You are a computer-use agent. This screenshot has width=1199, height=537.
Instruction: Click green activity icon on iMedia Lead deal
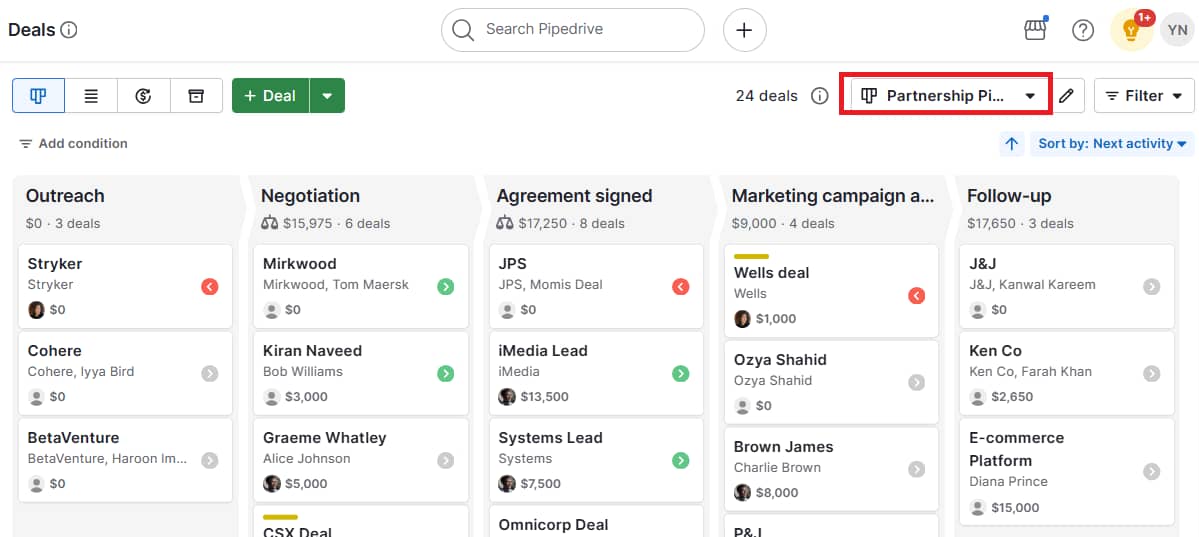tap(681, 373)
